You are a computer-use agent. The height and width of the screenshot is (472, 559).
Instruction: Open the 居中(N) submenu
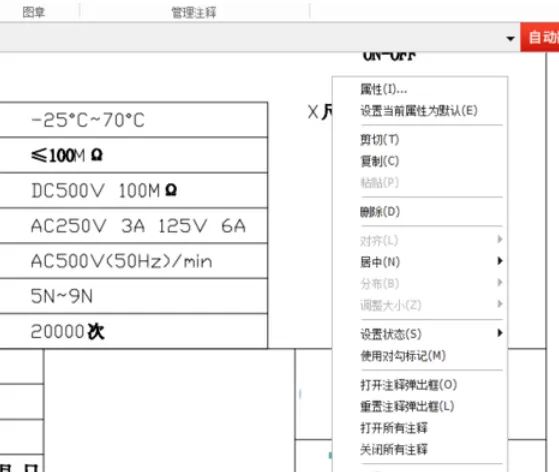point(420,262)
